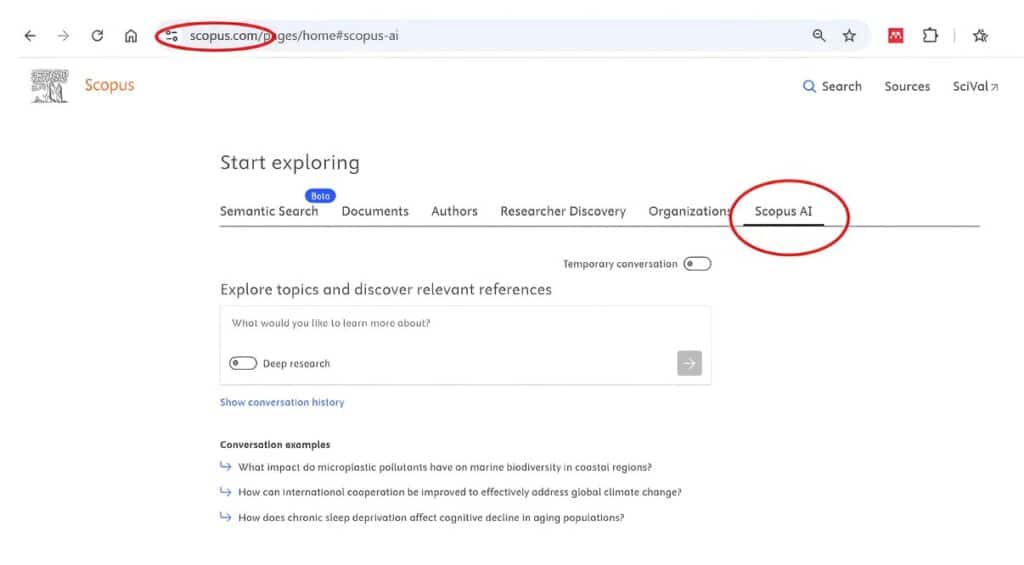Click the Beta badge above Semantic Search

pyautogui.click(x=320, y=195)
